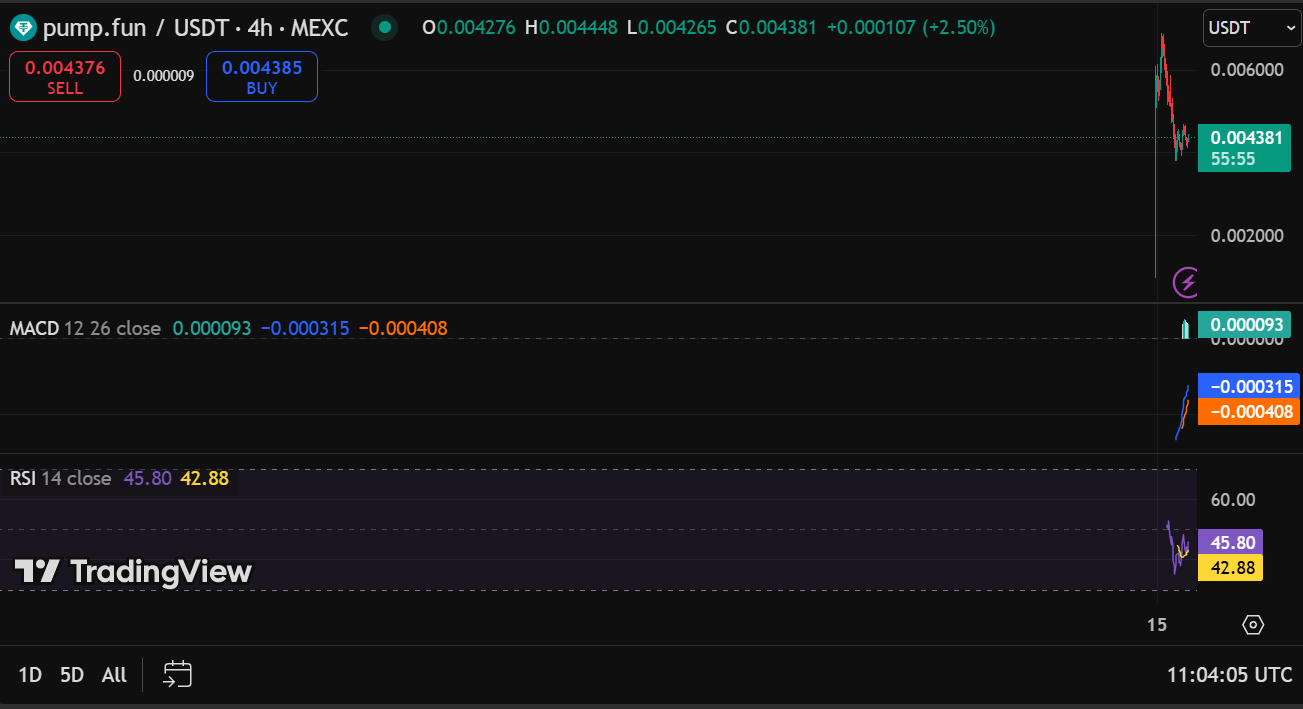Click the low value L0.004265
Image resolution: width=1303 pixels, height=709 pixels.
pos(672,28)
